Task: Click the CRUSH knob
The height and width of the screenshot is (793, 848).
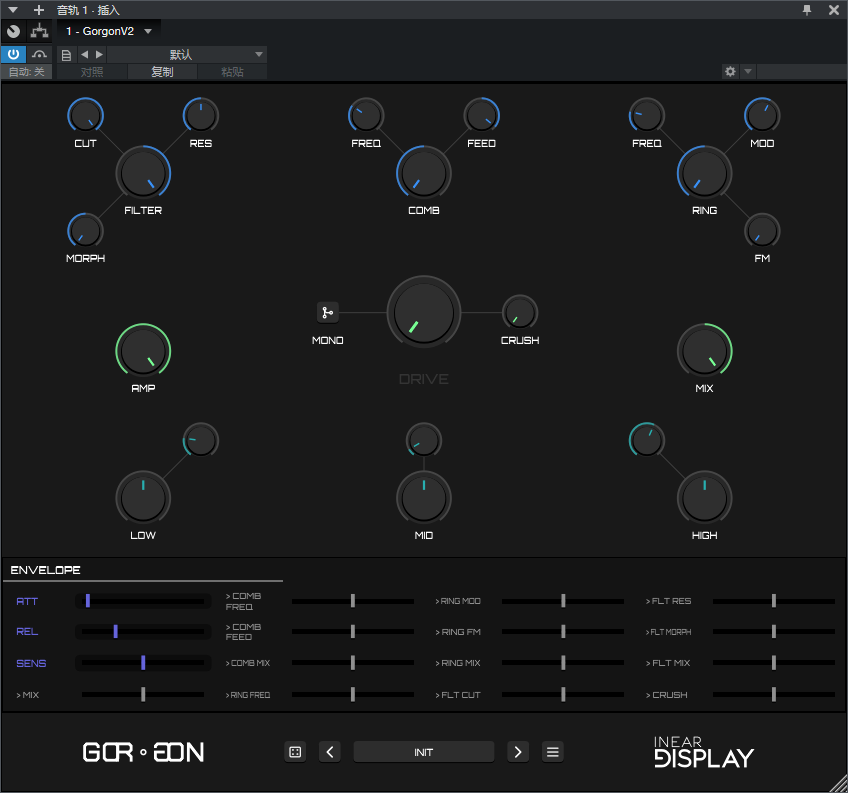Action: point(520,313)
